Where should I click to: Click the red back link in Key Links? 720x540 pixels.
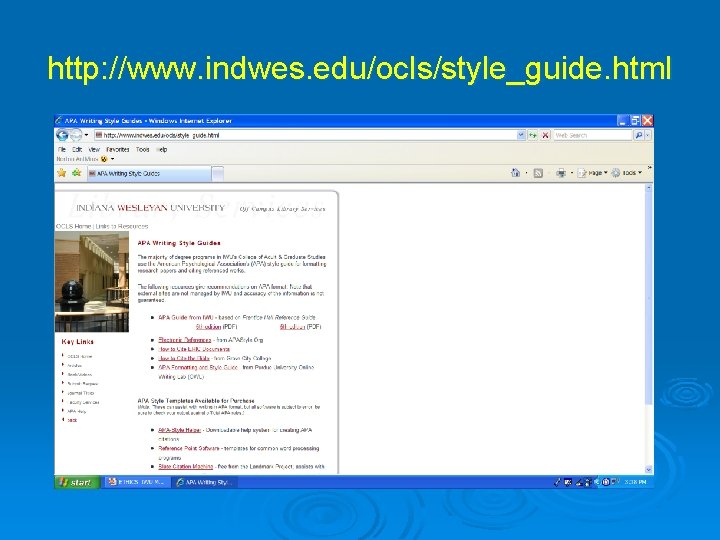click(72, 420)
